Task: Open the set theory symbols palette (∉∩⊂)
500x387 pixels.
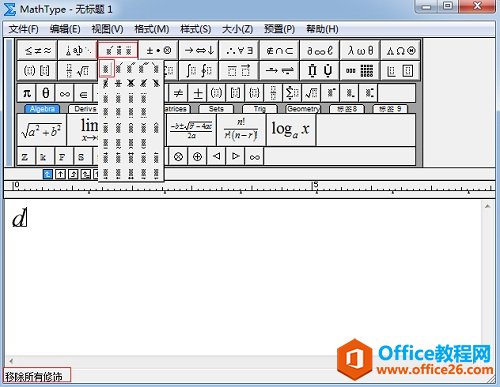Action: pyautogui.click(x=280, y=50)
